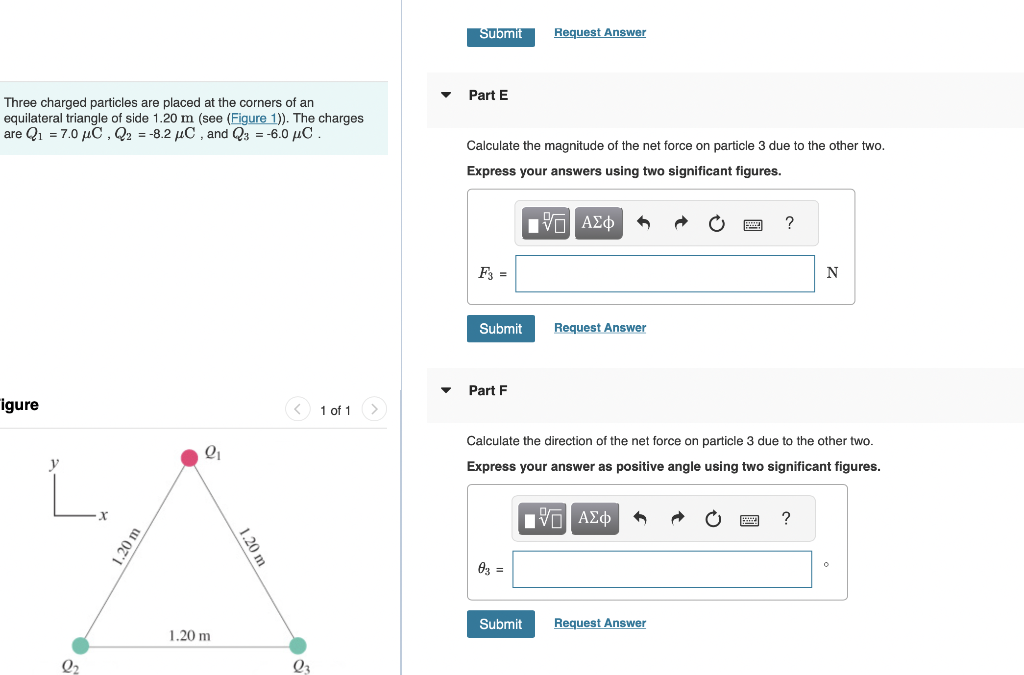Insert Greek symbols using ΑΣΦ in Part F
This screenshot has height=675, width=1024.
[595, 518]
